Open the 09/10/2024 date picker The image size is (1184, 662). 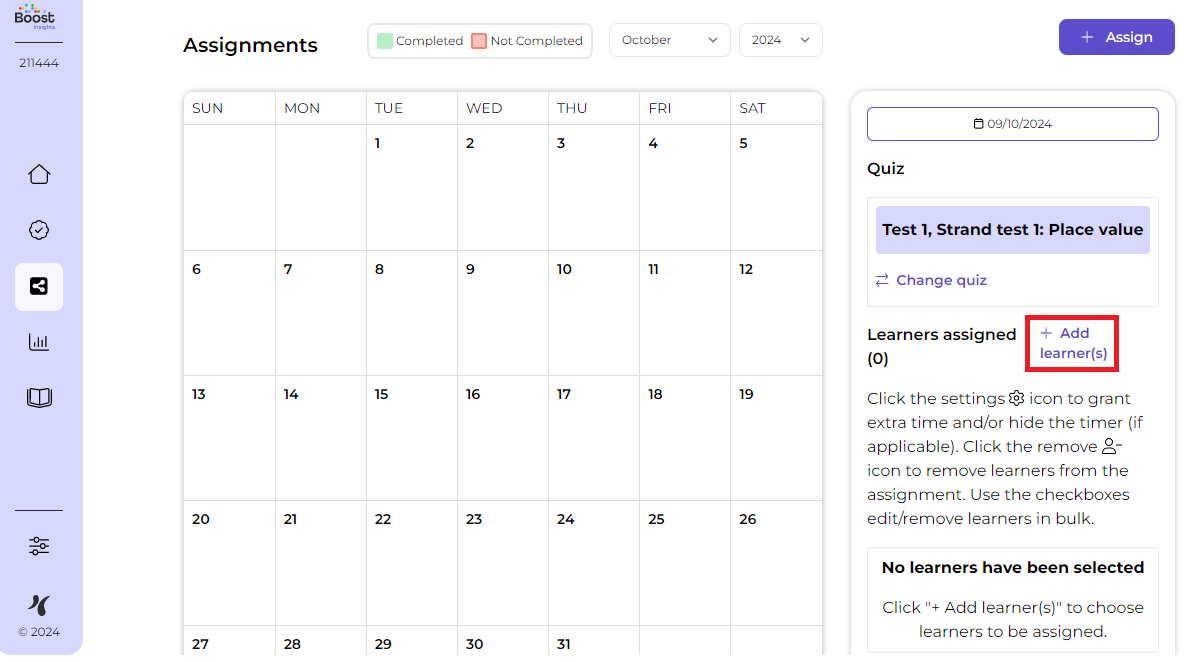(x=1012, y=124)
